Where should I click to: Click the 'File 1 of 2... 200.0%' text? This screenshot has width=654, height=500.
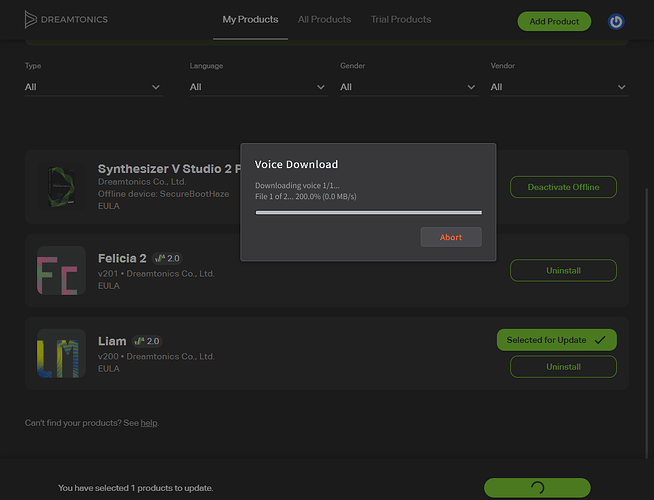click(x=306, y=196)
